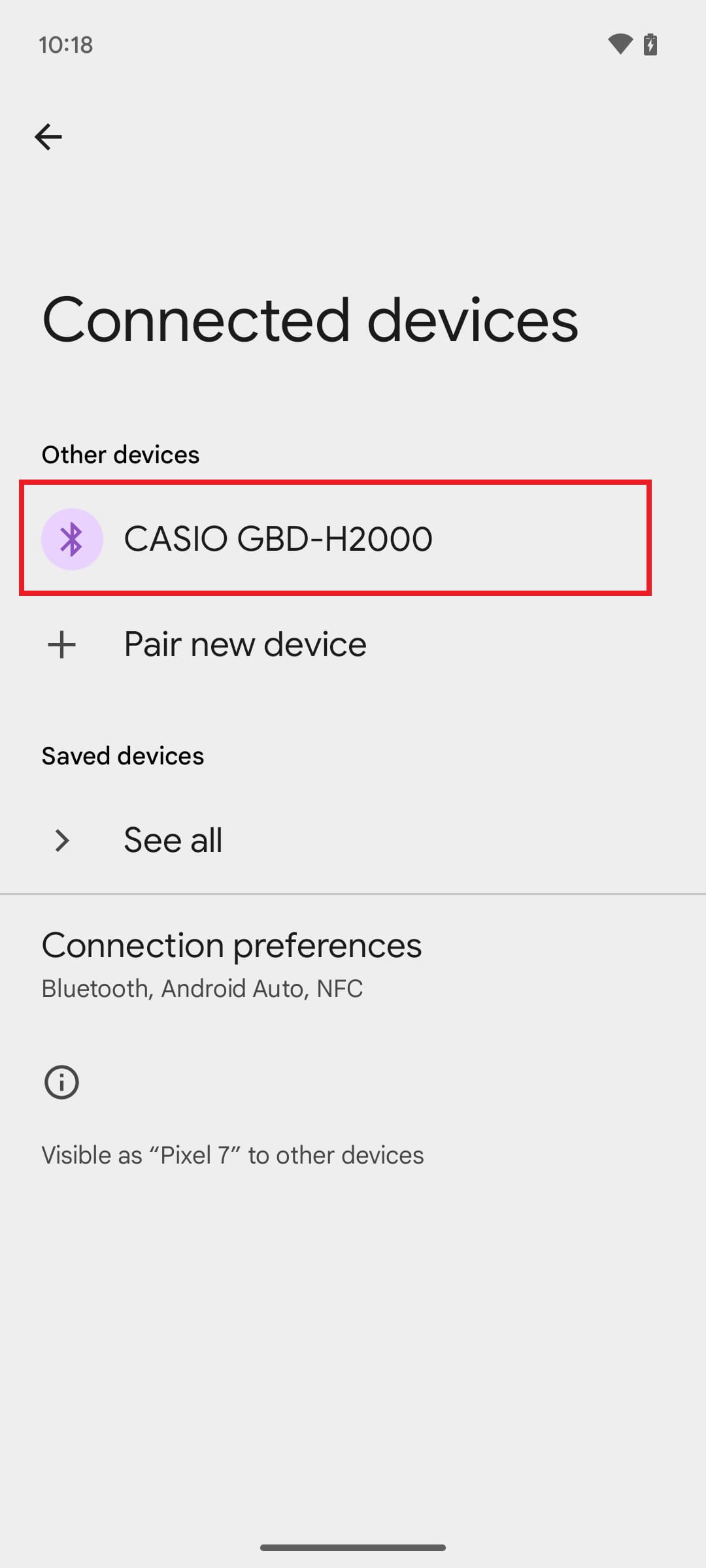The width and height of the screenshot is (706, 1568).
Task: Expand saved devices with the chevron arrow
Action: click(62, 841)
